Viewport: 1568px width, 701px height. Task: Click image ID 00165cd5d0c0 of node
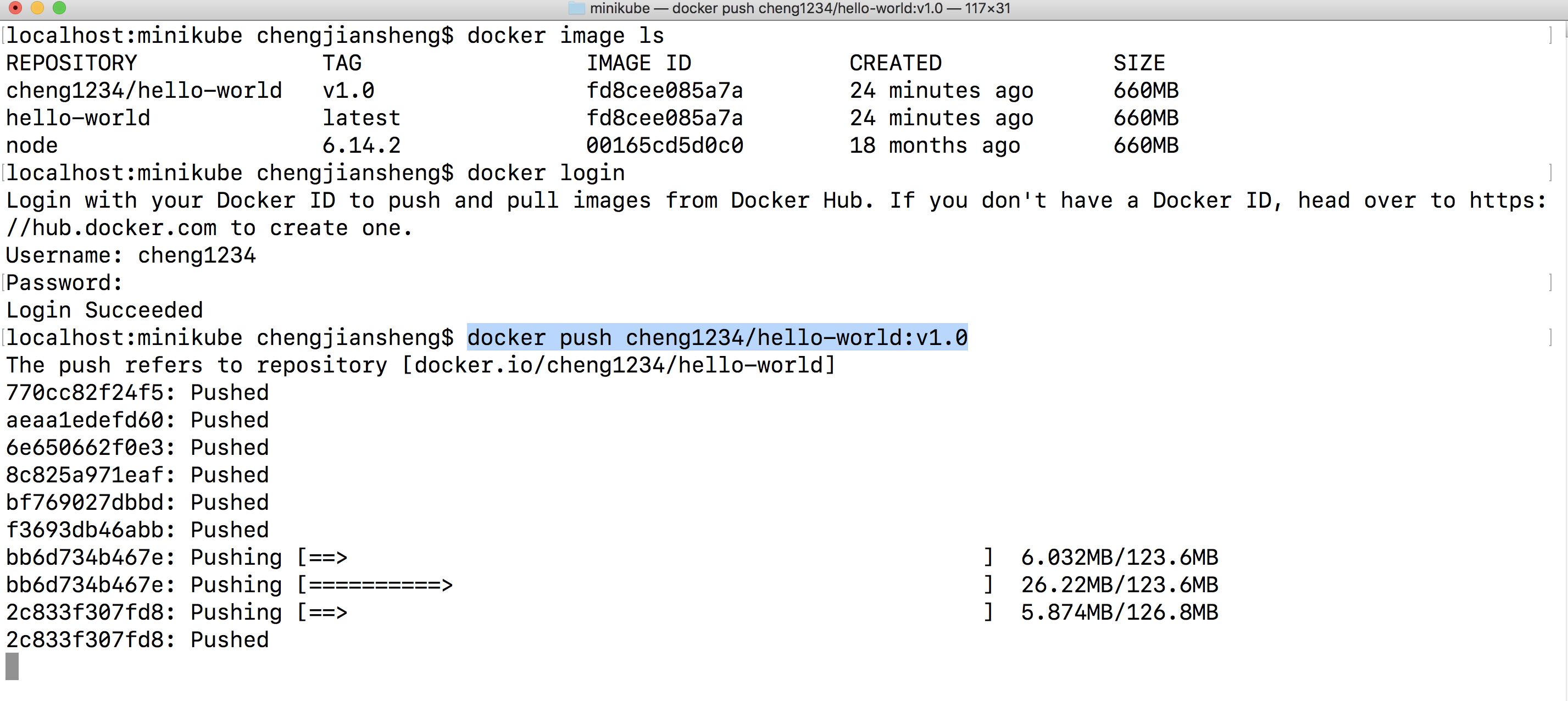pyautogui.click(x=665, y=146)
